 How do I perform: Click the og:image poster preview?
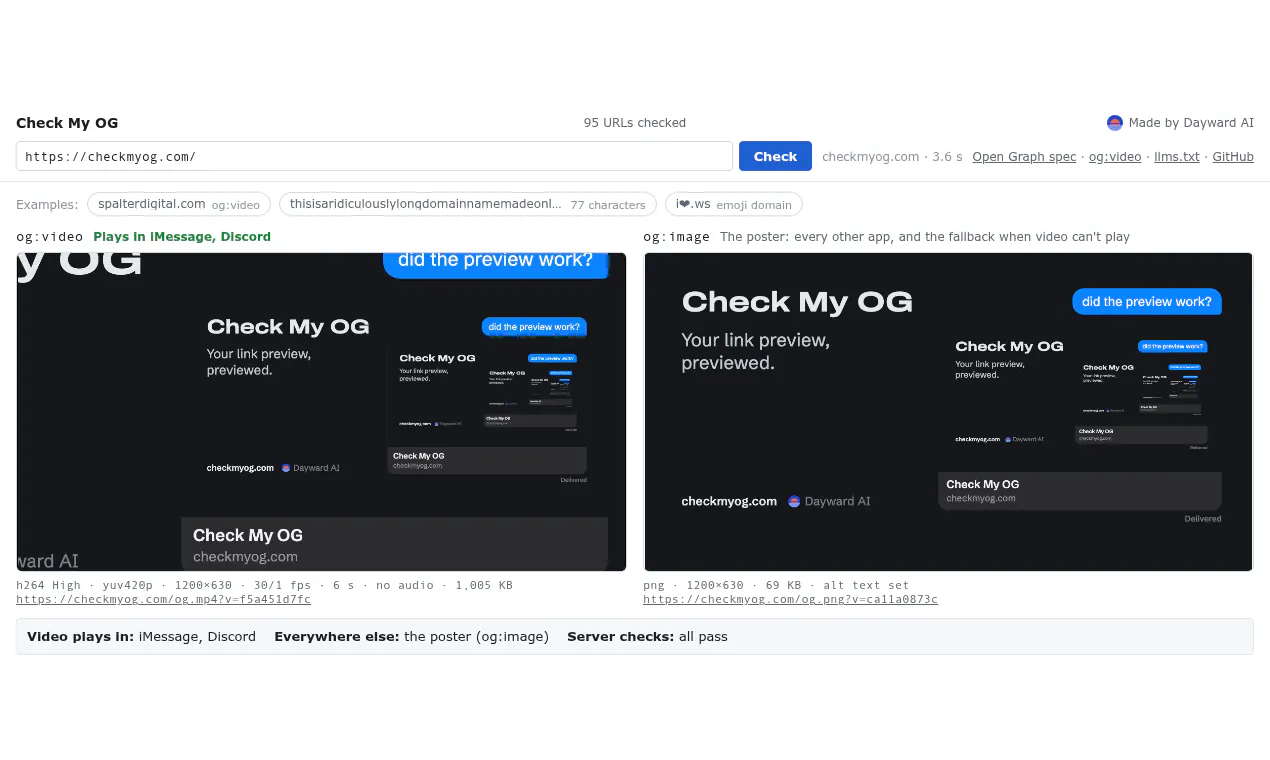click(948, 411)
